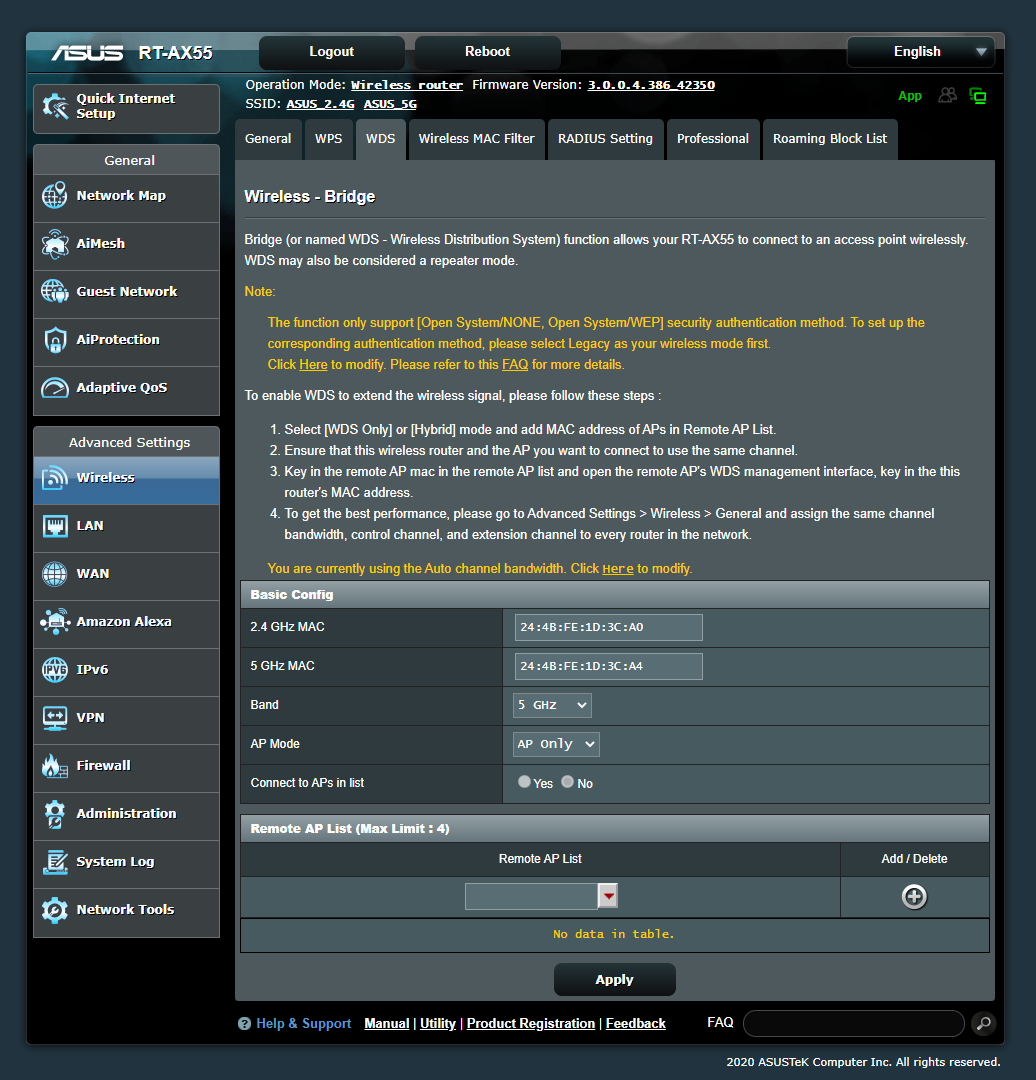The image size is (1036, 1080).
Task: Click the Guest Network icon
Action: (54, 291)
